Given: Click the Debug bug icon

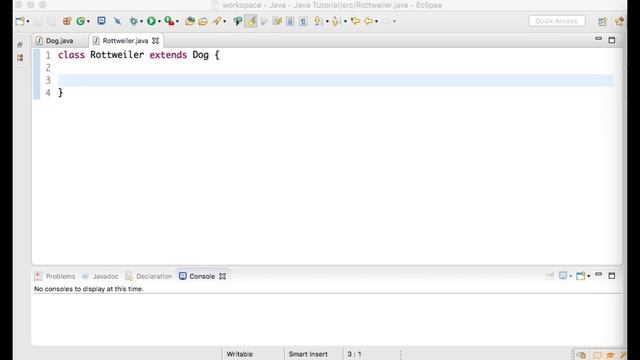Looking at the screenshot, I should [133, 21].
